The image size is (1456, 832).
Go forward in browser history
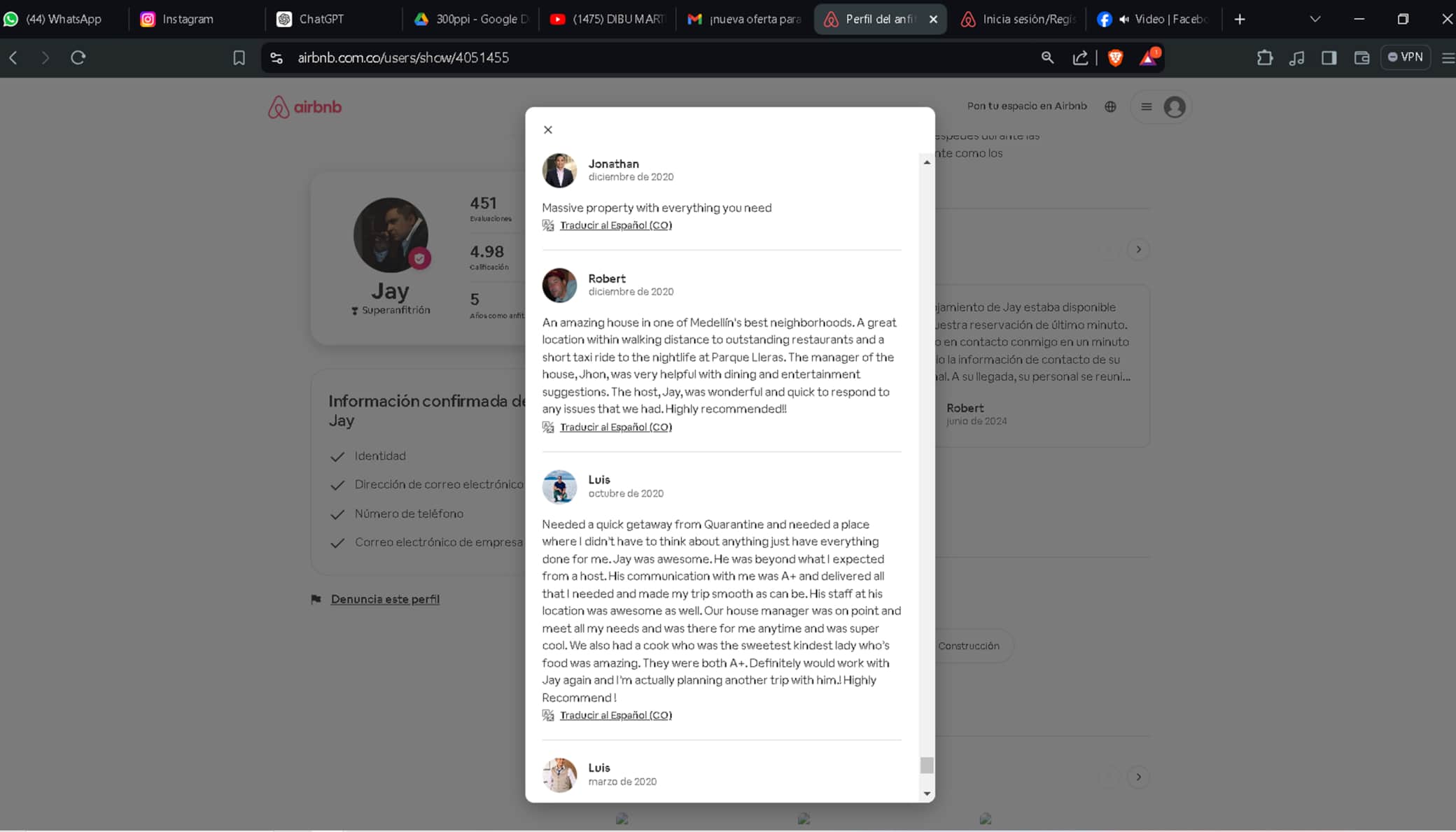click(x=45, y=57)
